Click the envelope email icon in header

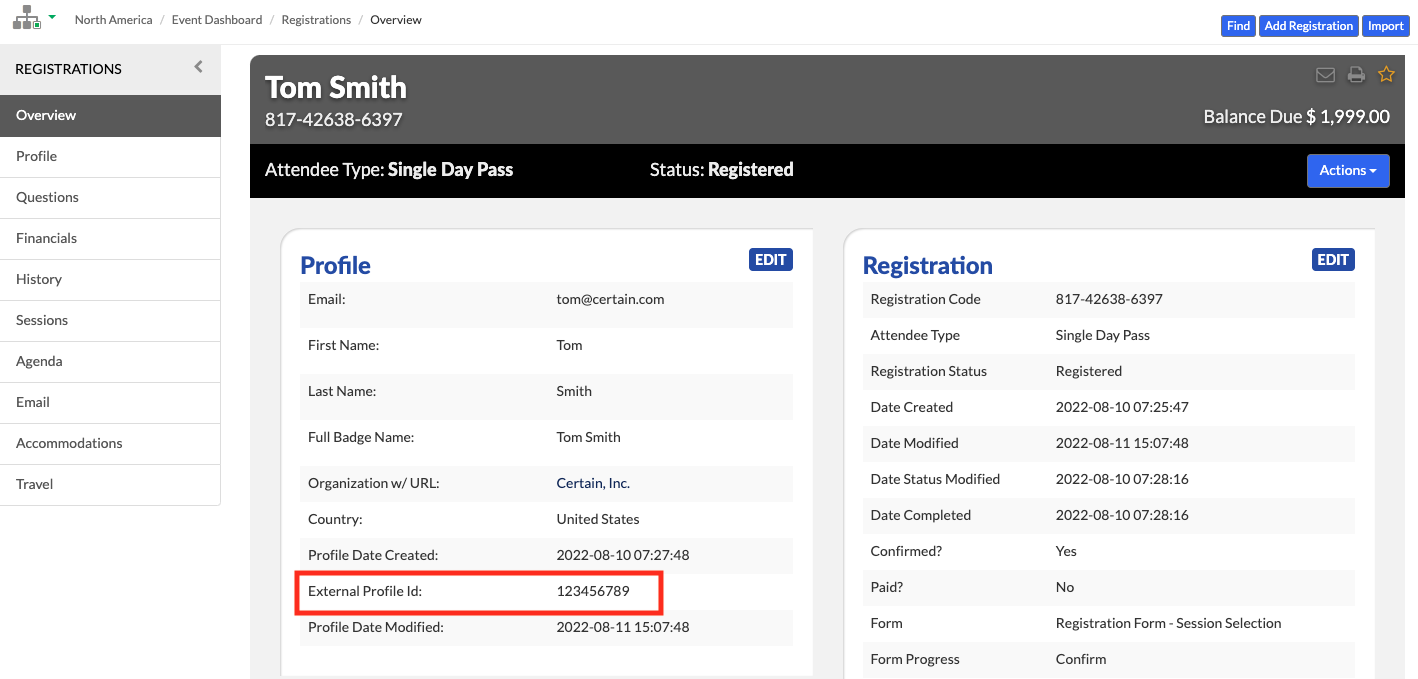click(x=1325, y=75)
